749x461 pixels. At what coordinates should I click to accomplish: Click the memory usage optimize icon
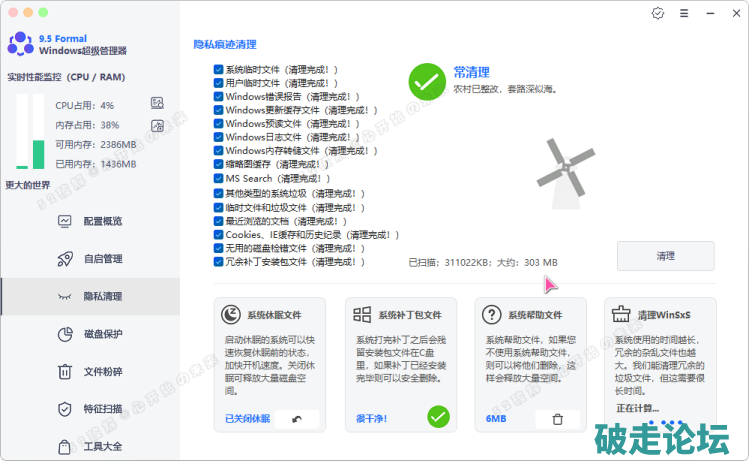coord(157,125)
